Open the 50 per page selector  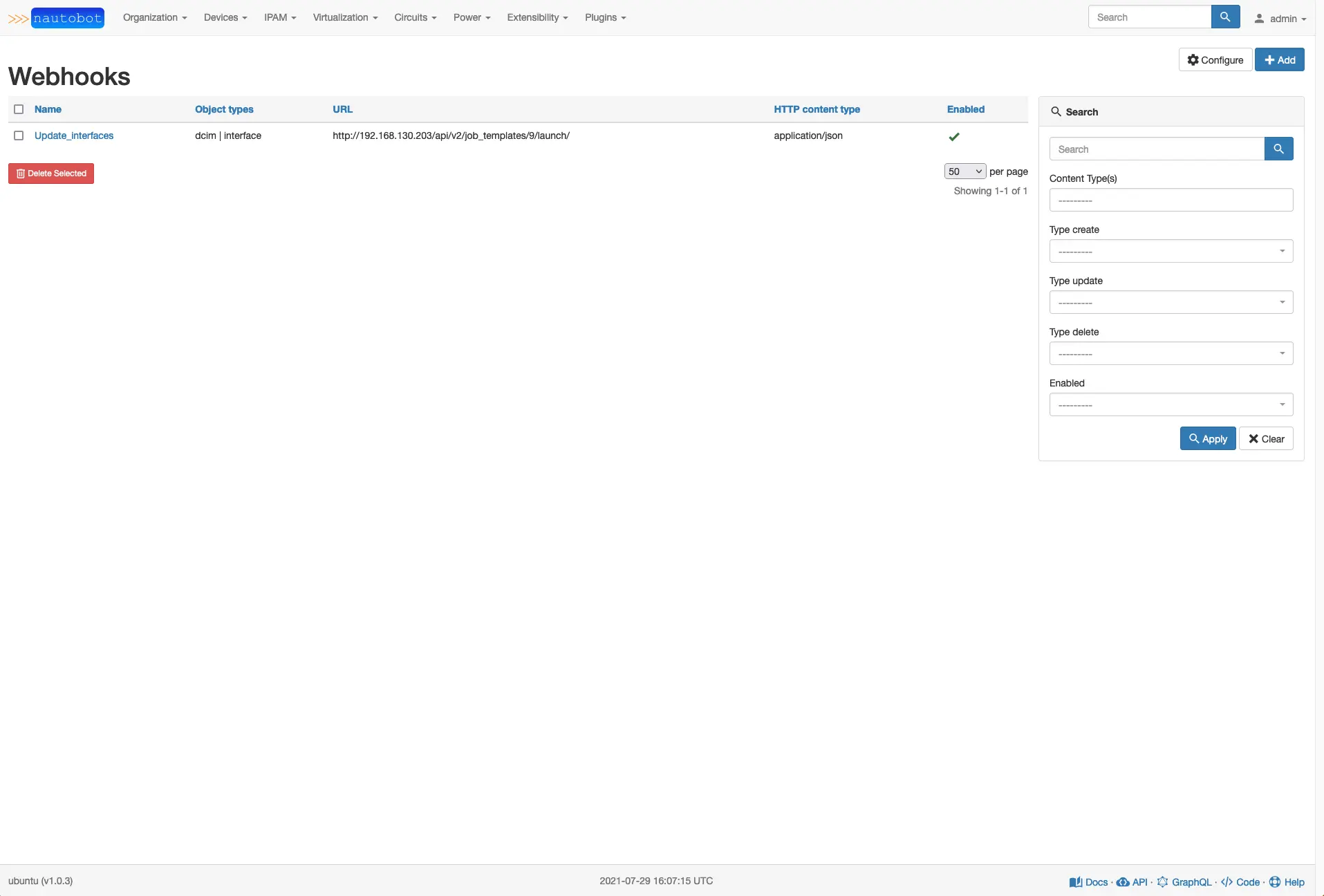pos(964,171)
